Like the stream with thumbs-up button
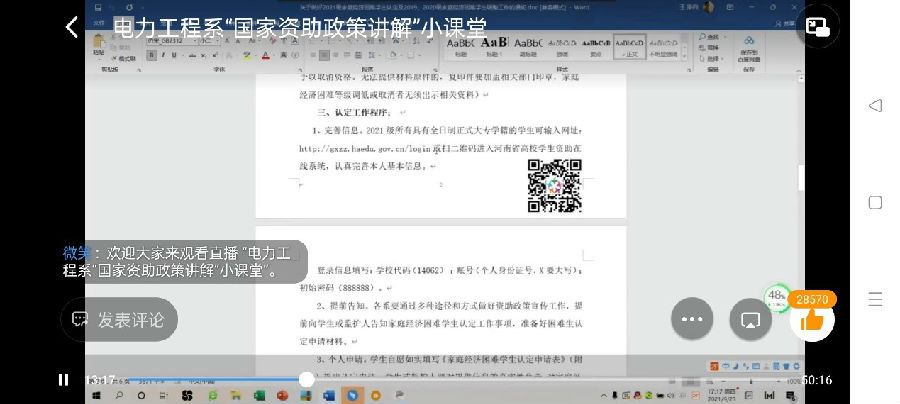The height and width of the screenshot is (404, 900). [812, 321]
